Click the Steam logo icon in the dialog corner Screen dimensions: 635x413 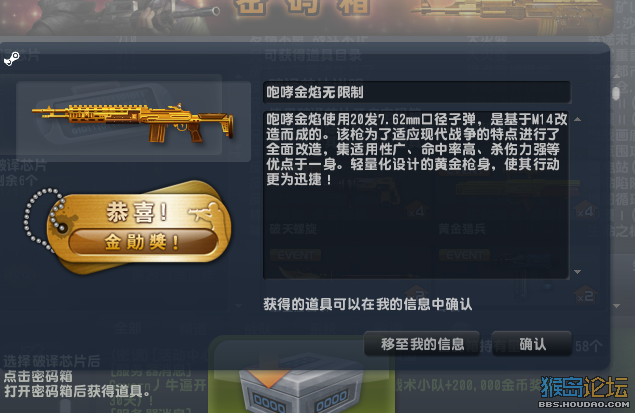point(11,59)
